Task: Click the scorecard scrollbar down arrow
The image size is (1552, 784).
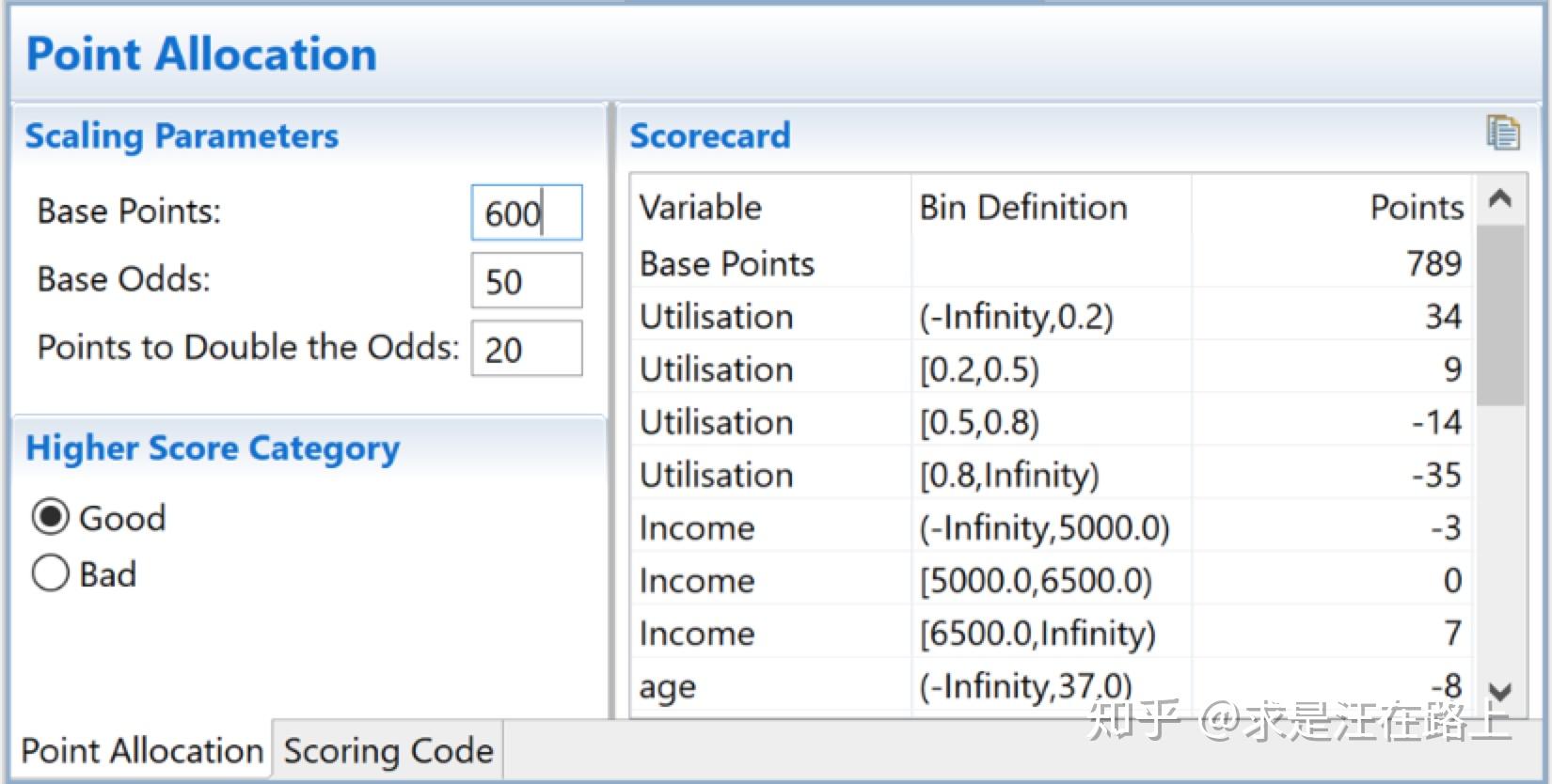Action: pyautogui.click(x=1500, y=692)
